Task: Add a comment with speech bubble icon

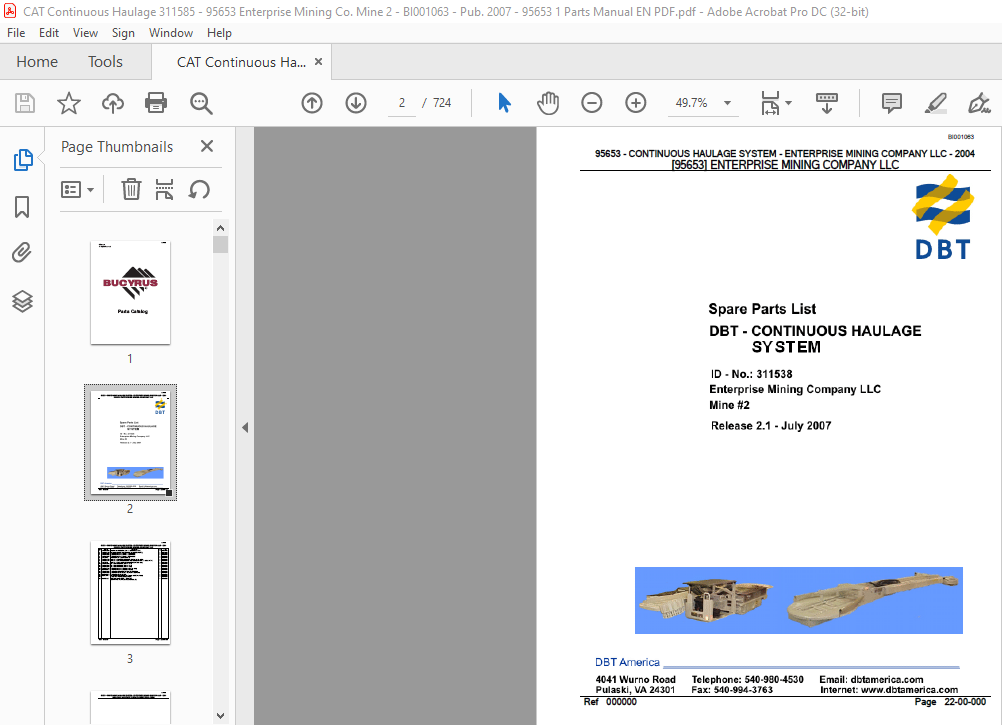Action: pyautogui.click(x=891, y=103)
